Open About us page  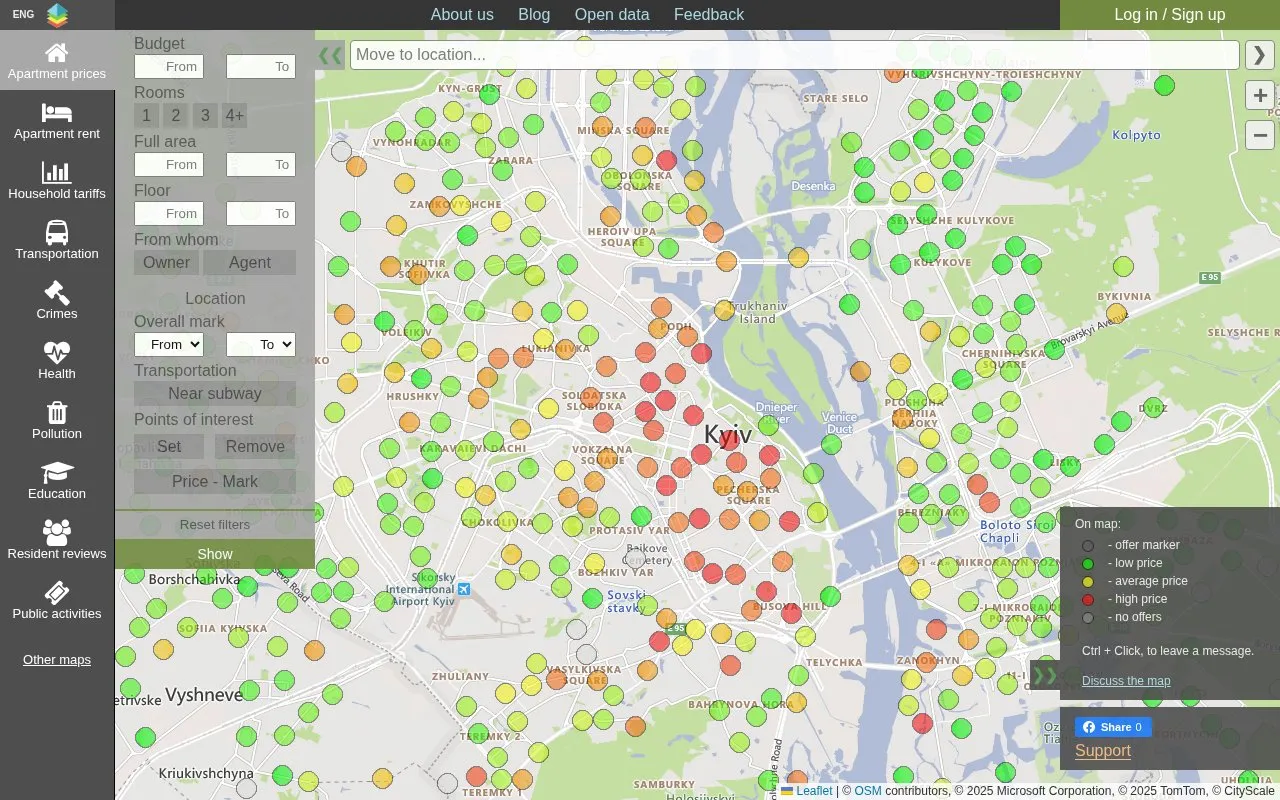click(x=462, y=15)
